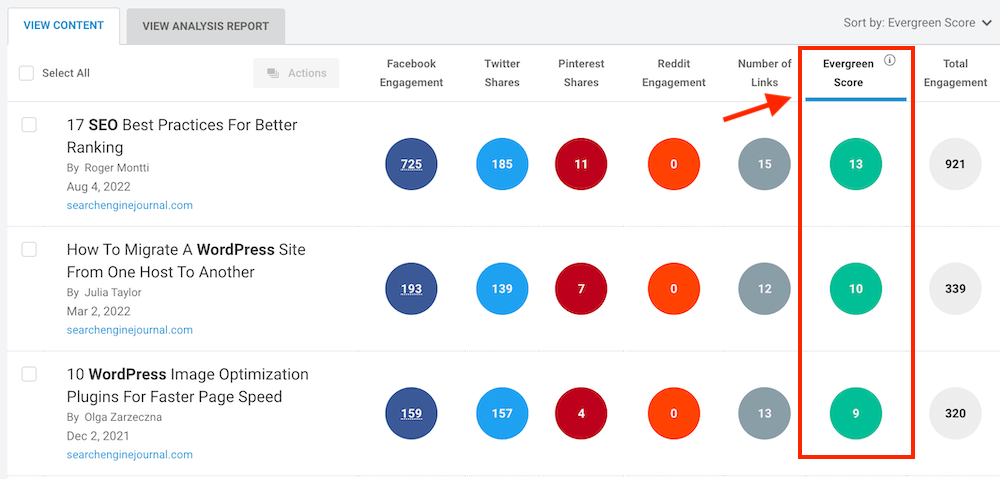This screenshot has height=479, width=1000.
Task: Click Reddit engagement bubble in WordPress migration row
Action: (x=673, y=289)
